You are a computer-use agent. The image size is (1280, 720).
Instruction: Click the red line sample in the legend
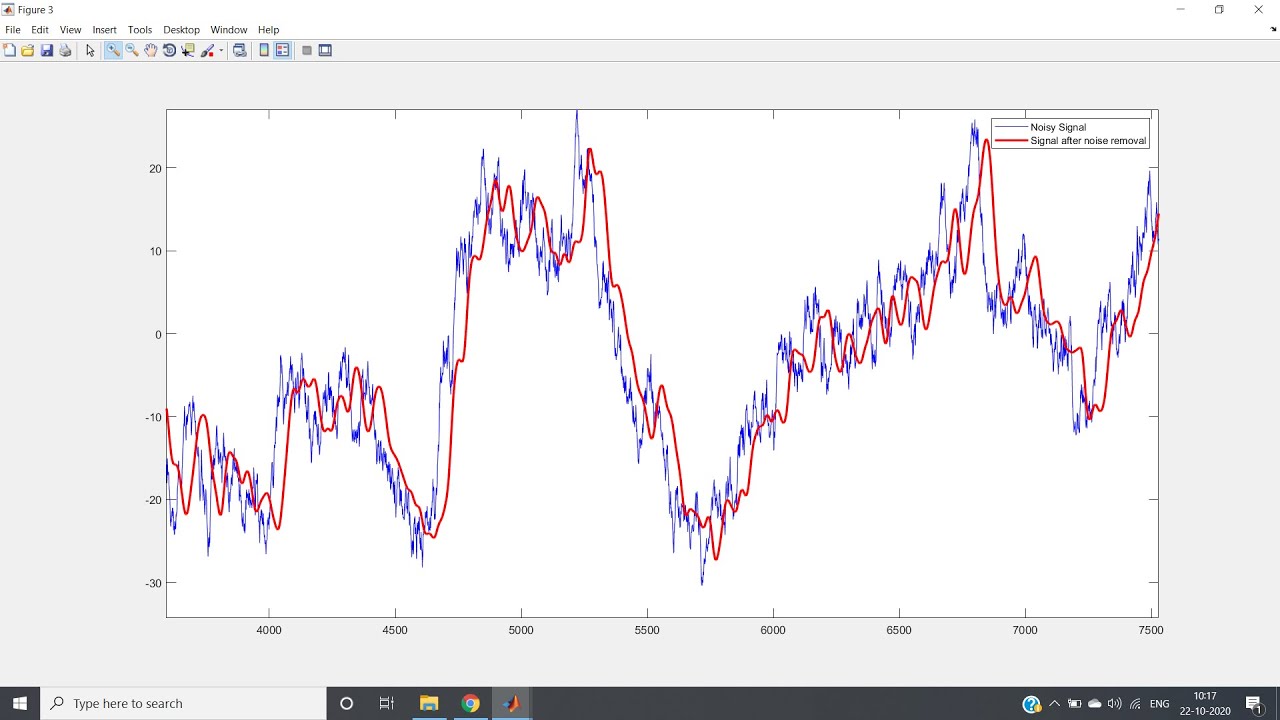[x=1011, y=141]
